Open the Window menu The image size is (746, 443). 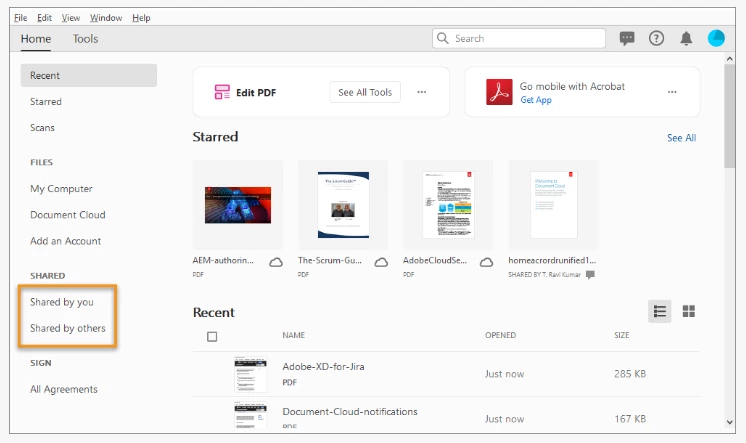coord(106,18)
